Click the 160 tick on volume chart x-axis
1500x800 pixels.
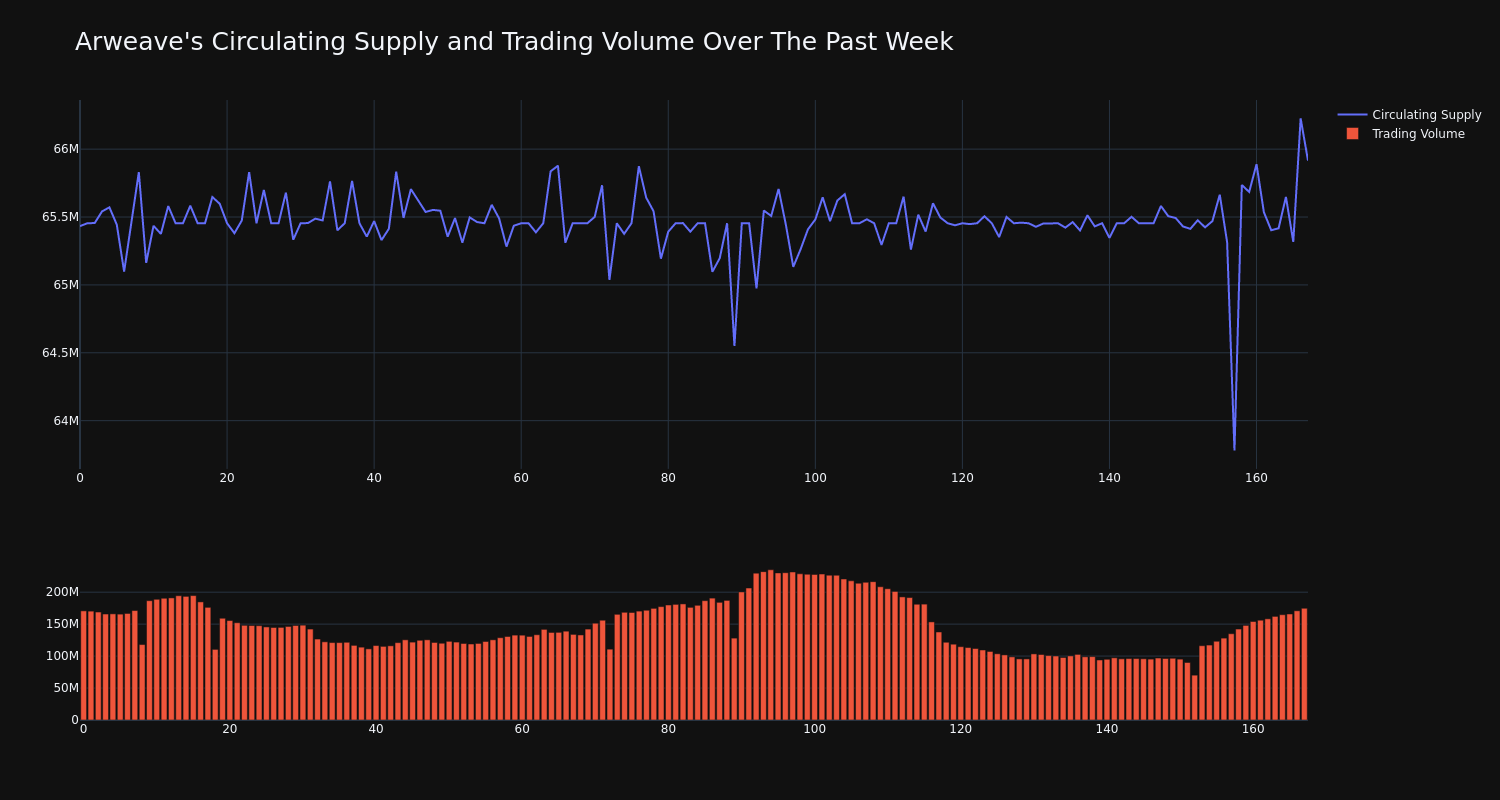click(1253, 729)
